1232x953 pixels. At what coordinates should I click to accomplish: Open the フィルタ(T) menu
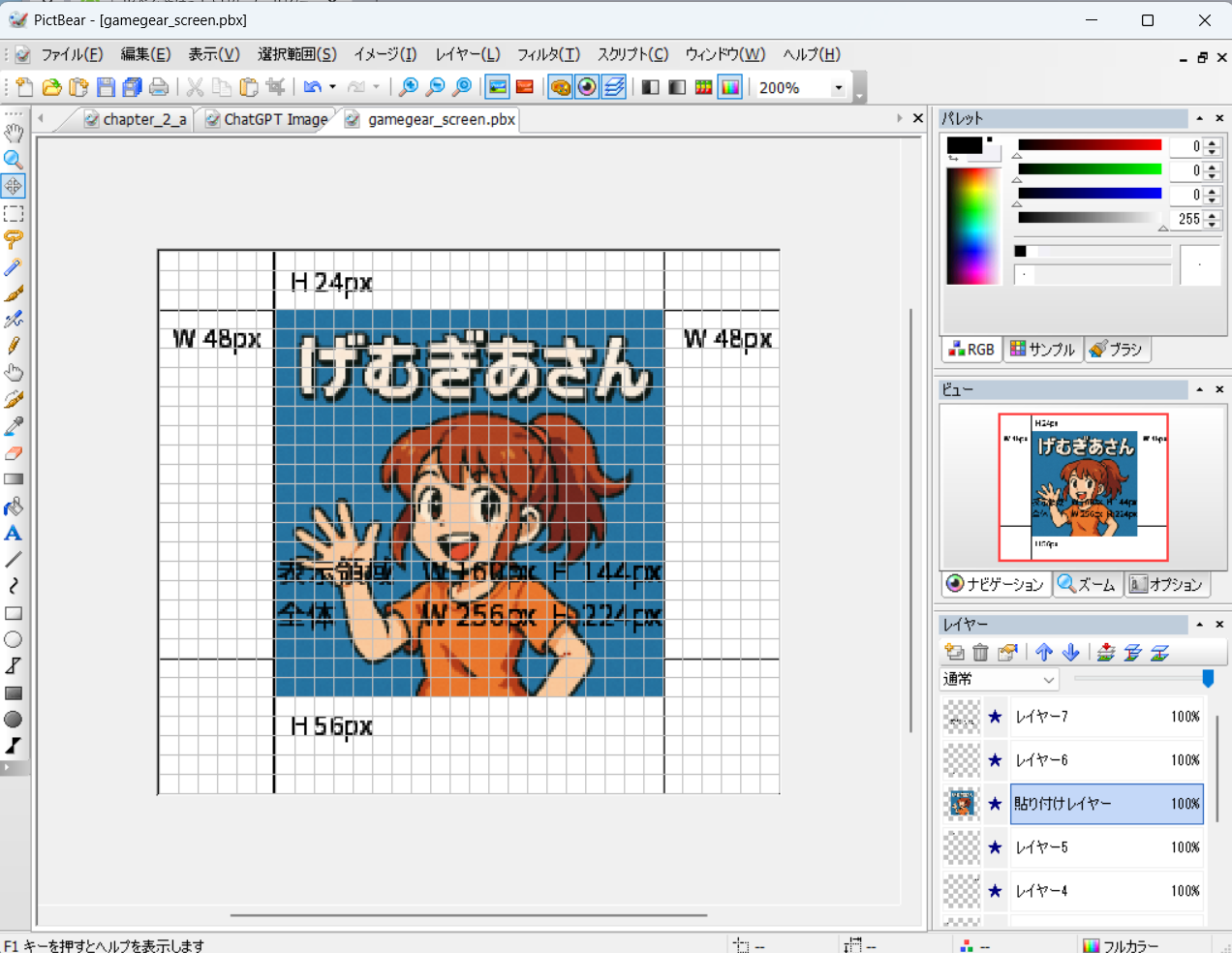[x=548, y=54]
